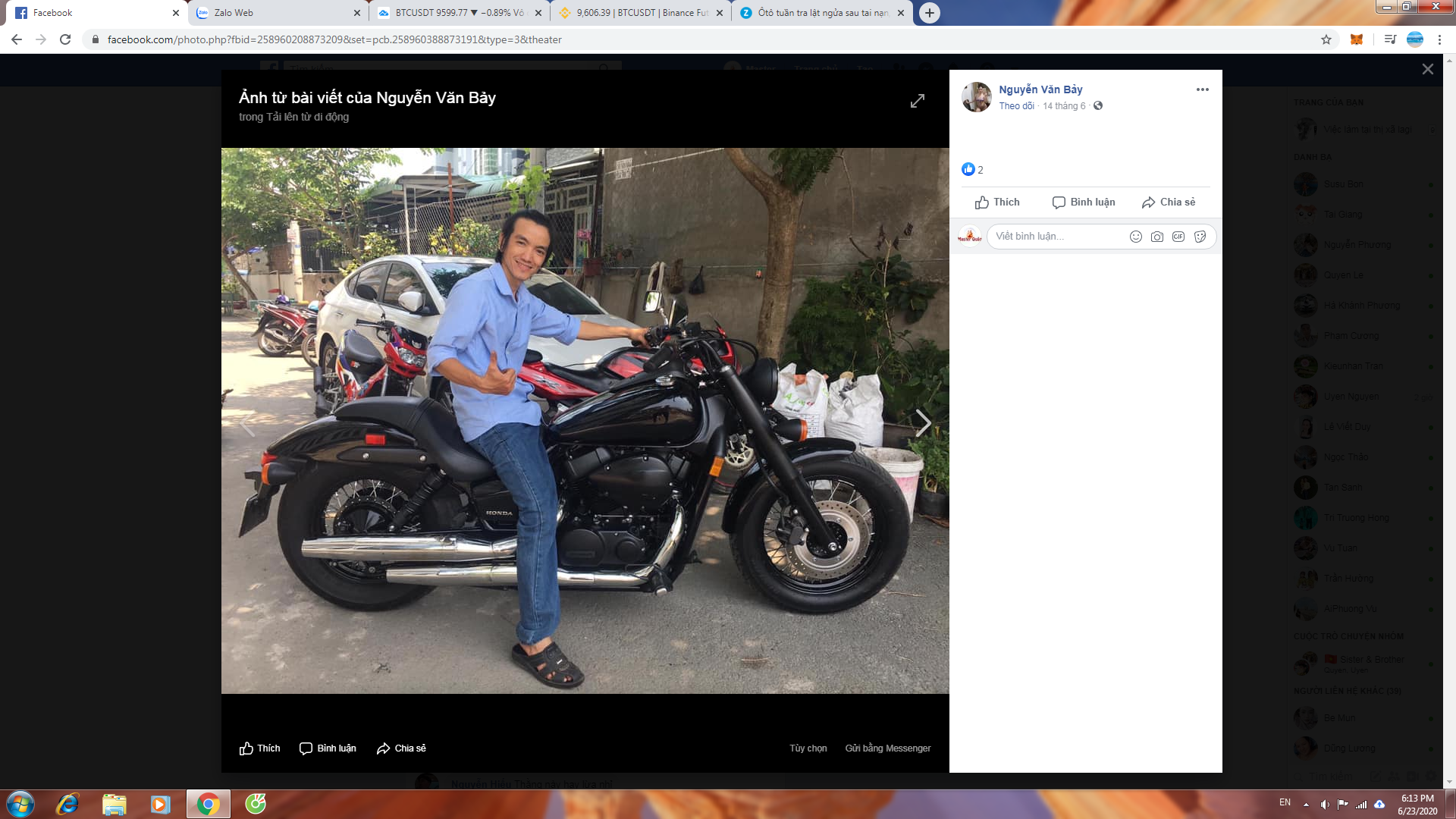Switch to the Zalo Web tab
Screen dimensions: 1456x819
pyautogui.click(x=277, y=13)
